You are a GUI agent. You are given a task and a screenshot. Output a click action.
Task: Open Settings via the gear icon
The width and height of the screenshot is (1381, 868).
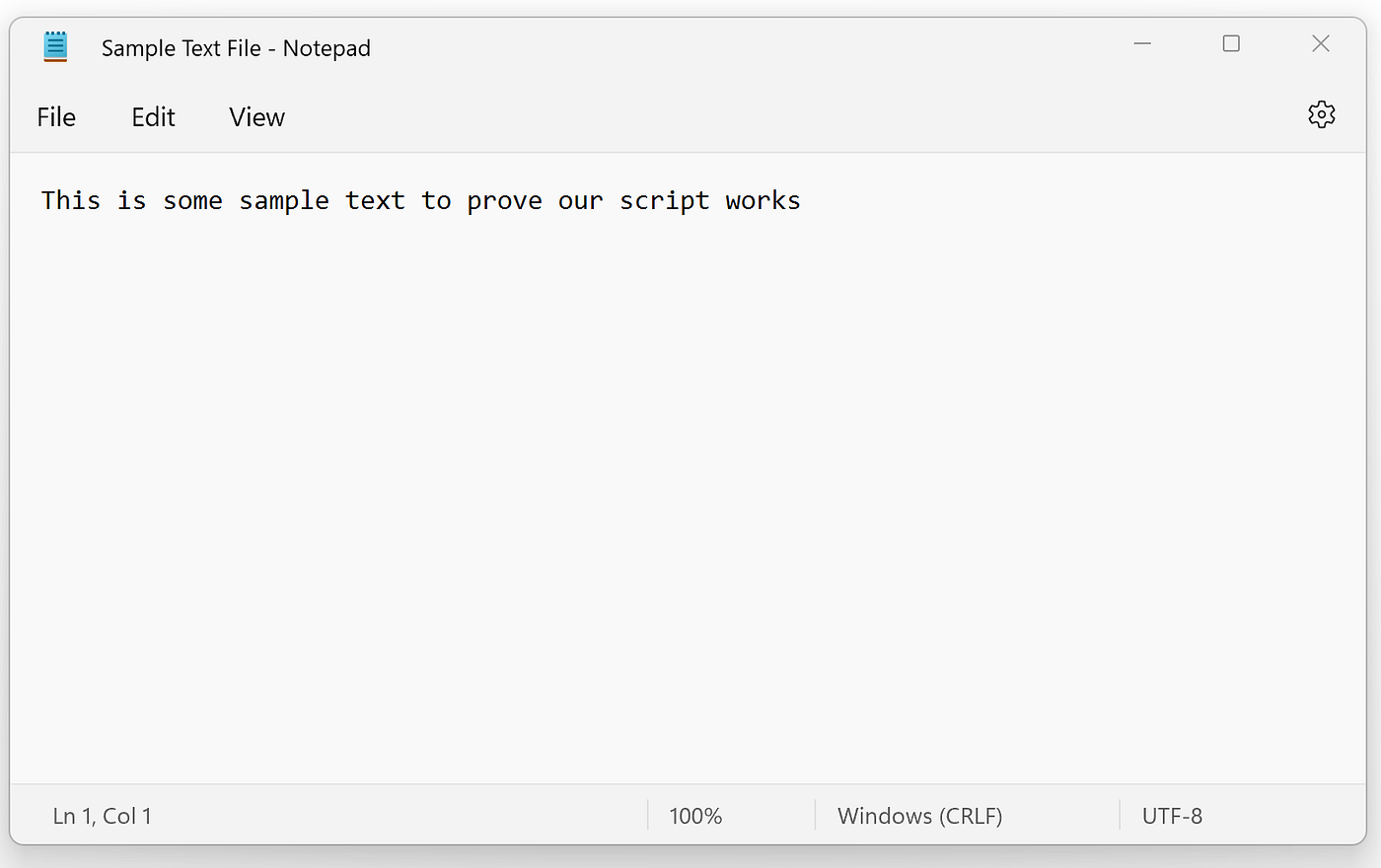[x=1321, y=114]
